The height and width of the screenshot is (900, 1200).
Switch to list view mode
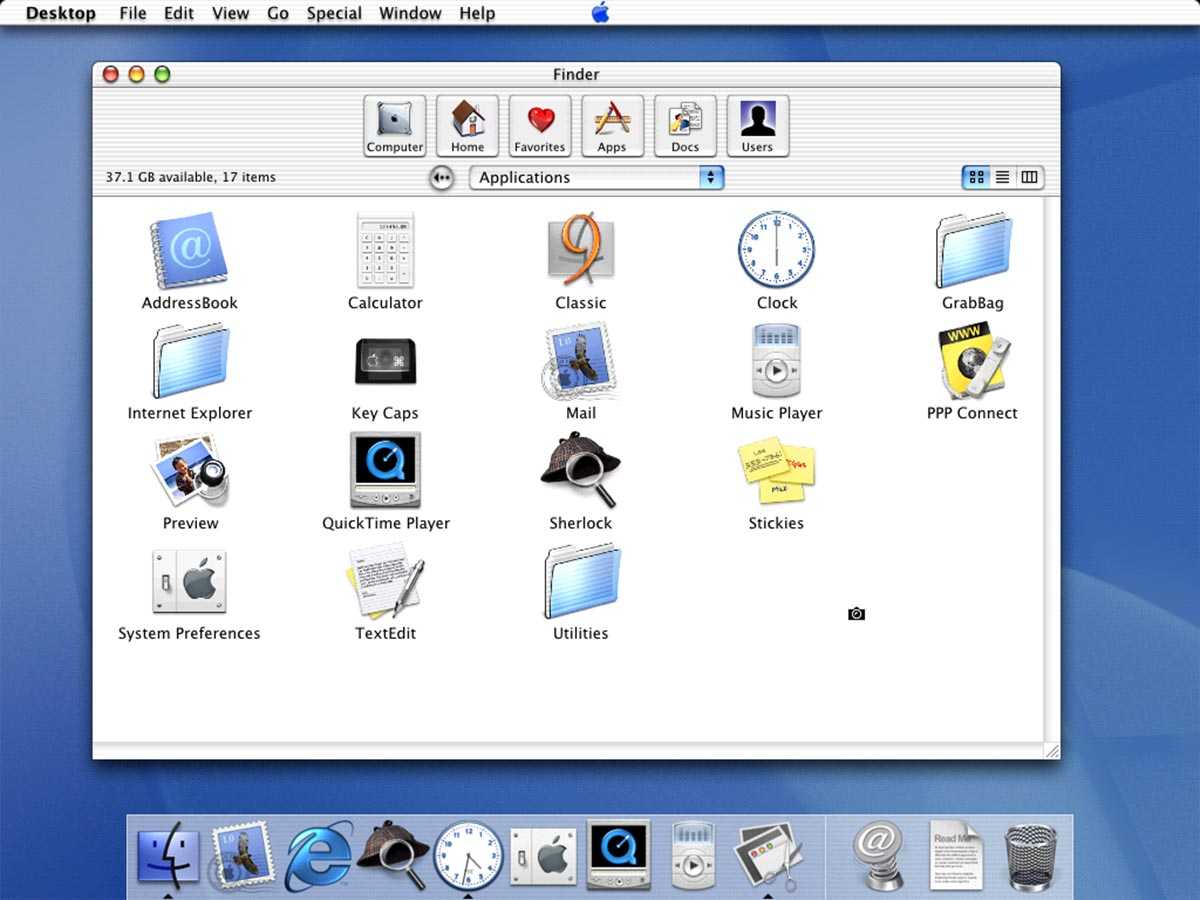pos(1002,178)
